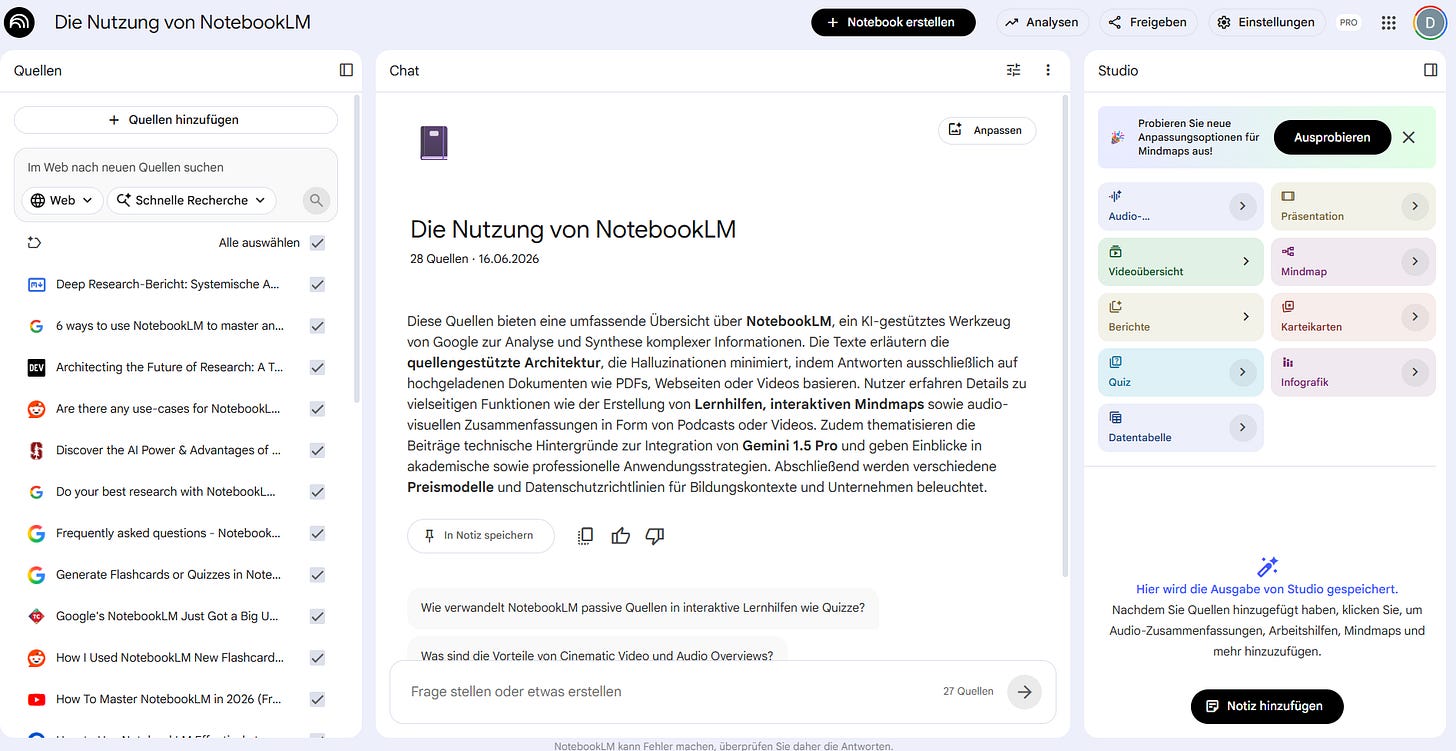Expand Präsentation options arrow

[1415, 206]
